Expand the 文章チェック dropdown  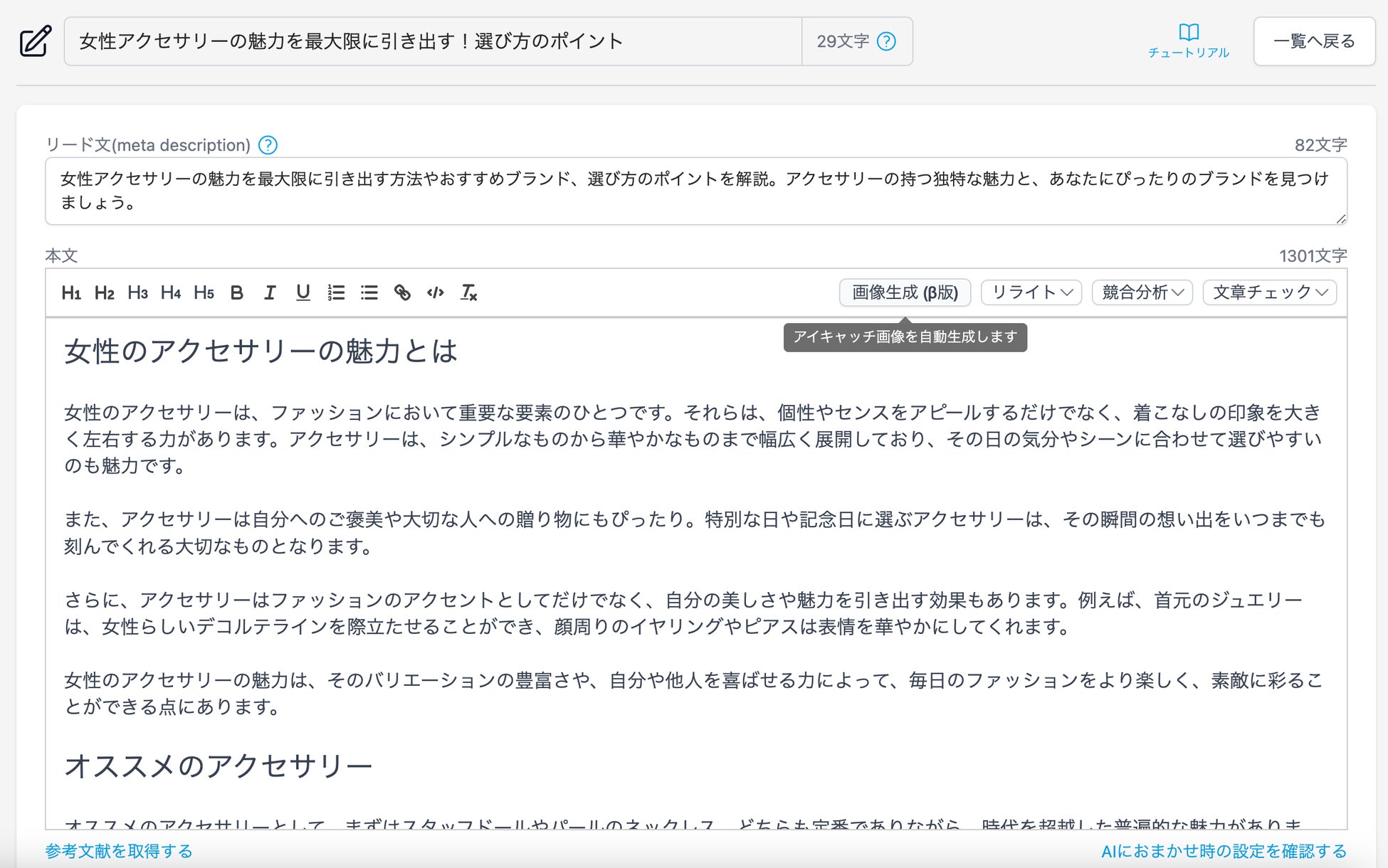coord(1269,292)
